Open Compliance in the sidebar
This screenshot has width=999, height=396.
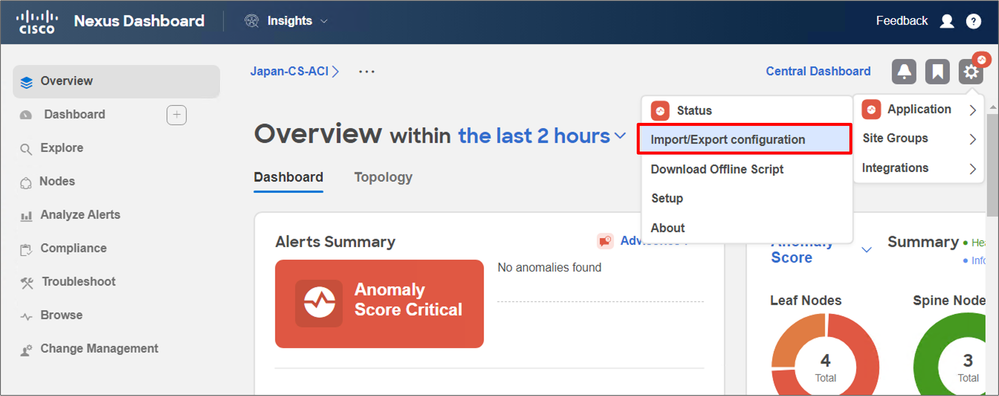pyautogui.click(x=73, y=248)
